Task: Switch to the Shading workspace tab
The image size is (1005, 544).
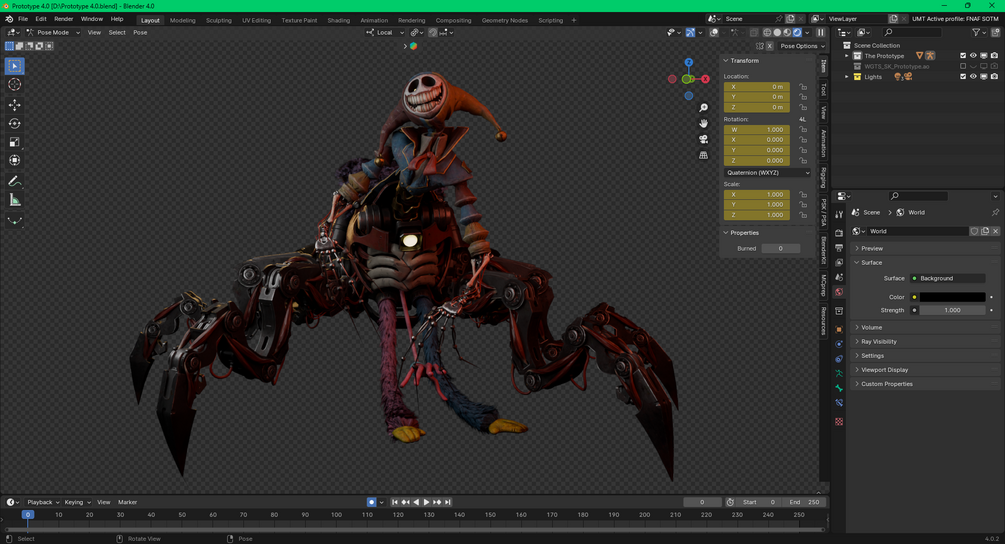Action: tap(338, 20)
